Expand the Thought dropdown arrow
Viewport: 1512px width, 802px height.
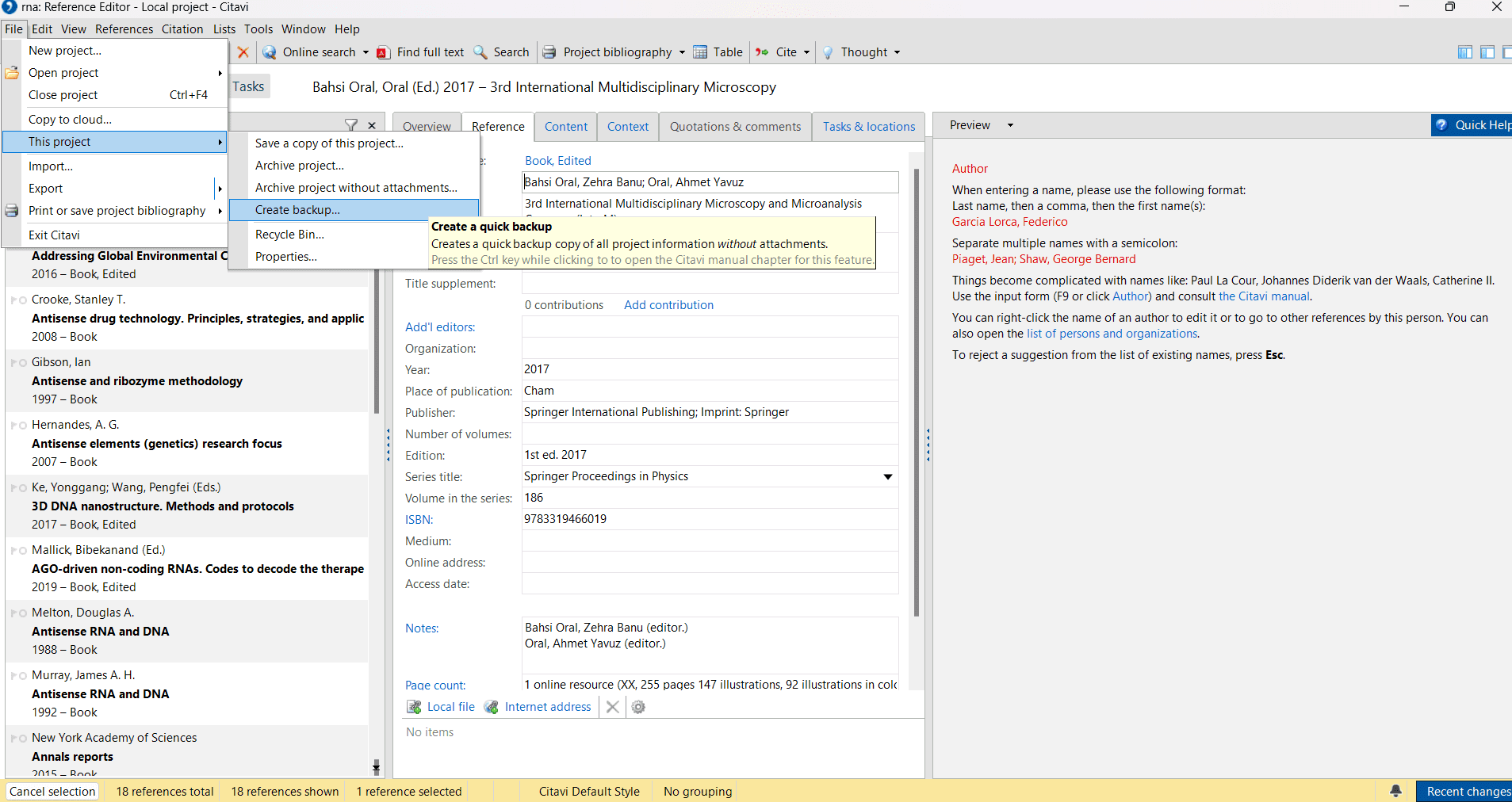pos(898,52)
